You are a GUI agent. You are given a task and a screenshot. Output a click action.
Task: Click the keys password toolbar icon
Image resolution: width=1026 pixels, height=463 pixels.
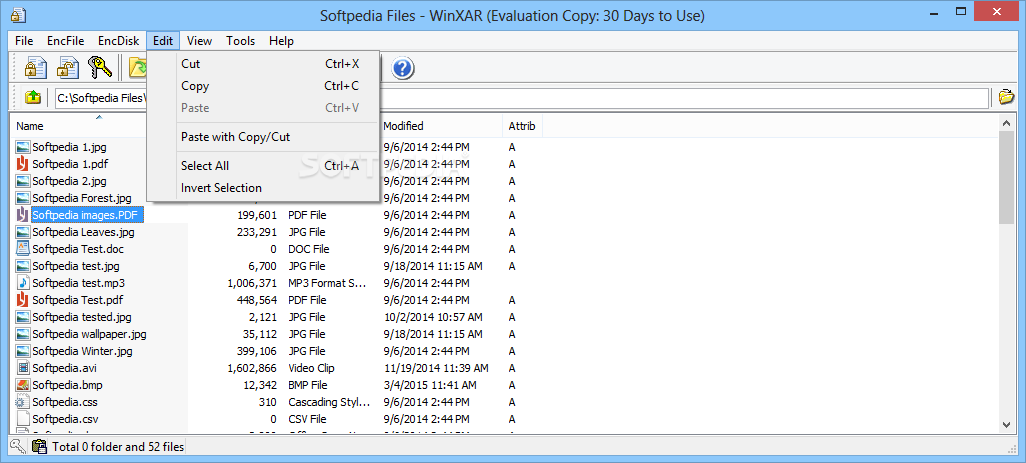(101, 68)
